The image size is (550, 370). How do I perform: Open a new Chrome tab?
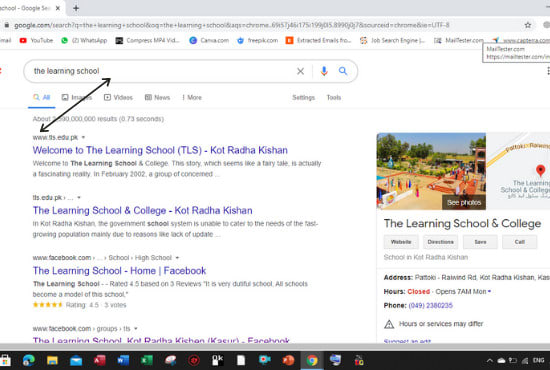point(76,8)
